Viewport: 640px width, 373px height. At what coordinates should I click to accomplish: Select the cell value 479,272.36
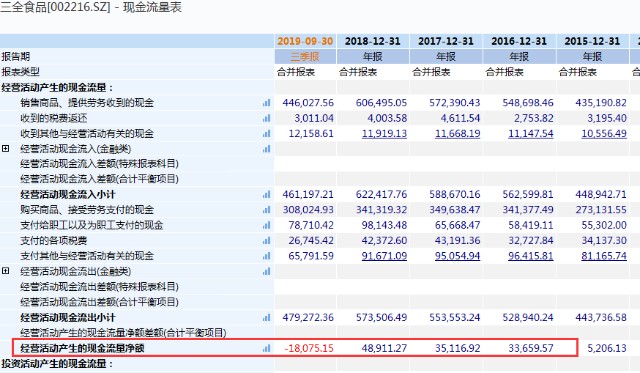pos(308,317)
